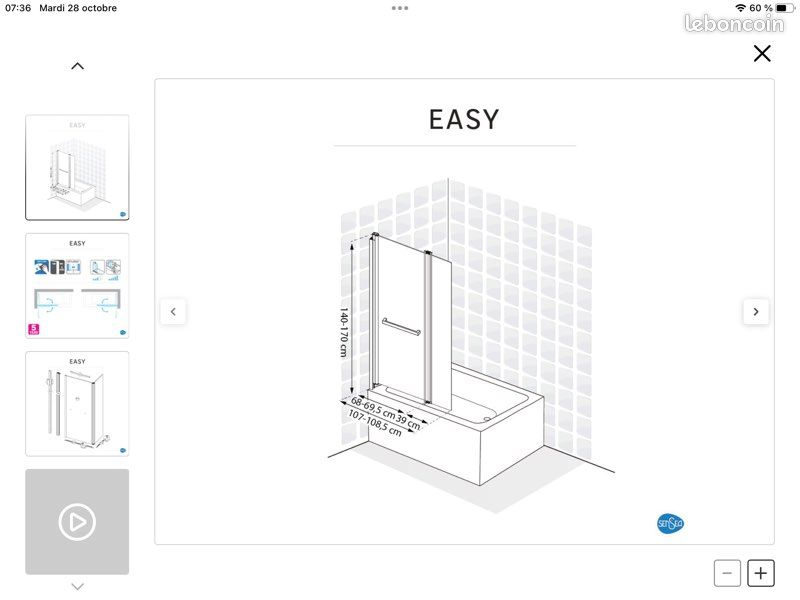Open the three-dot multitasking menu at top
The height and width of the screenshot is (600, 800).
click(400, 8)
